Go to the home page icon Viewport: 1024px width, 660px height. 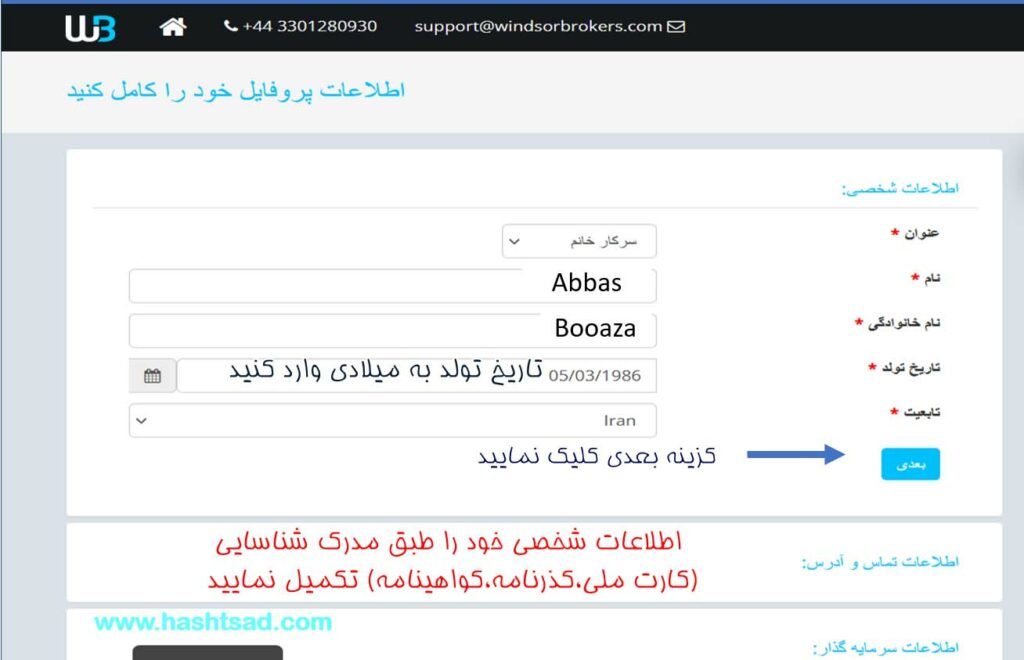pos(173,27)
